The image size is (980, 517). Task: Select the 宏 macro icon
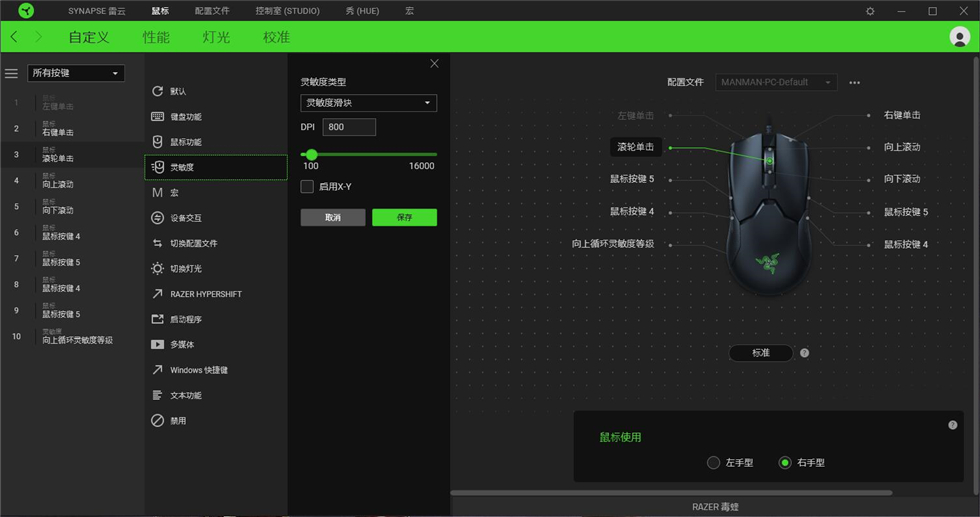click(158, 193)
